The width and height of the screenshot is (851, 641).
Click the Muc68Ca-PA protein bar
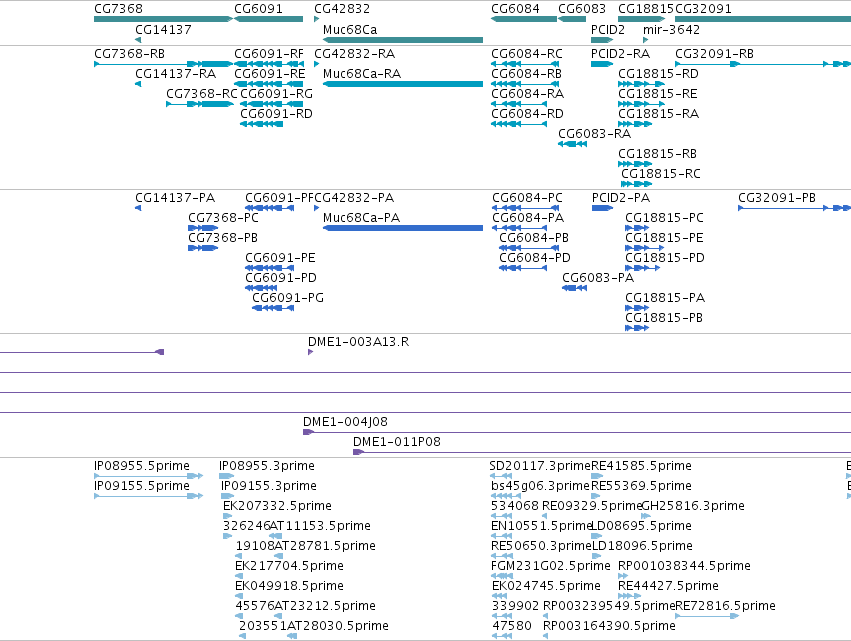(403, 228)
